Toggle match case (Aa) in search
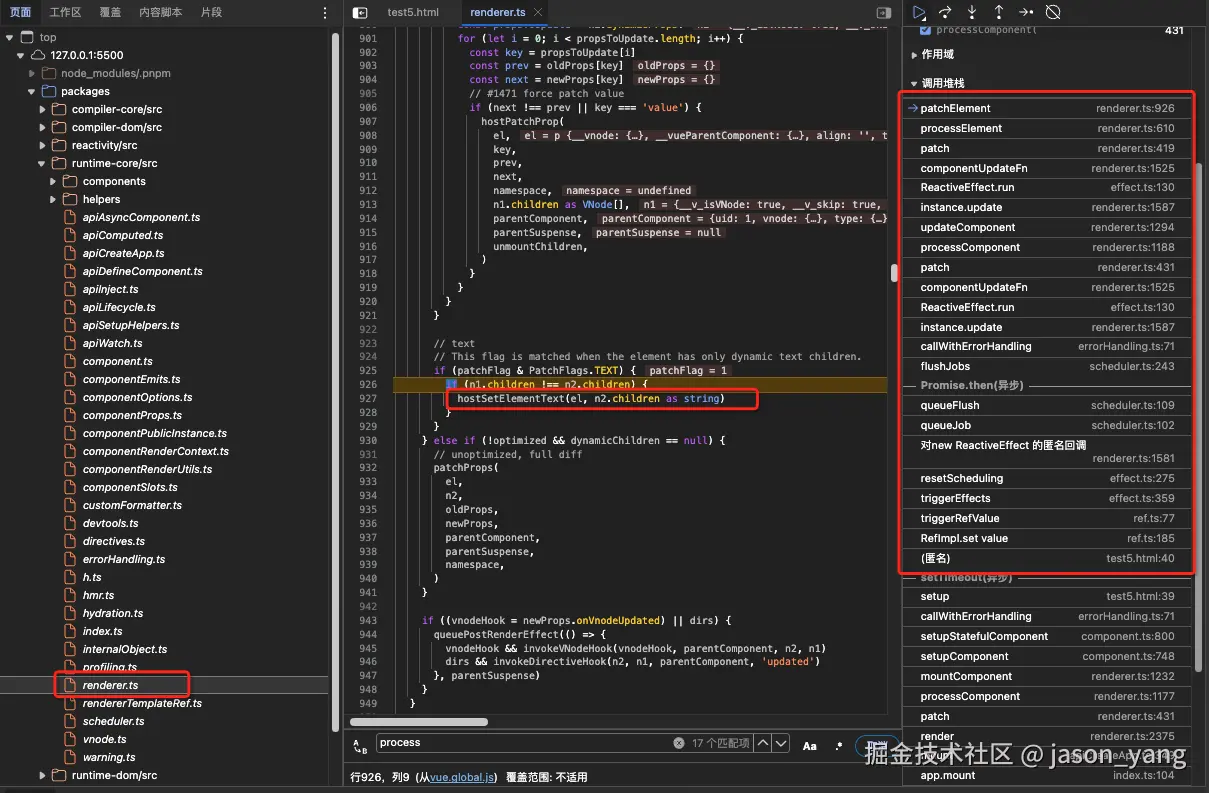 [810, 745]
